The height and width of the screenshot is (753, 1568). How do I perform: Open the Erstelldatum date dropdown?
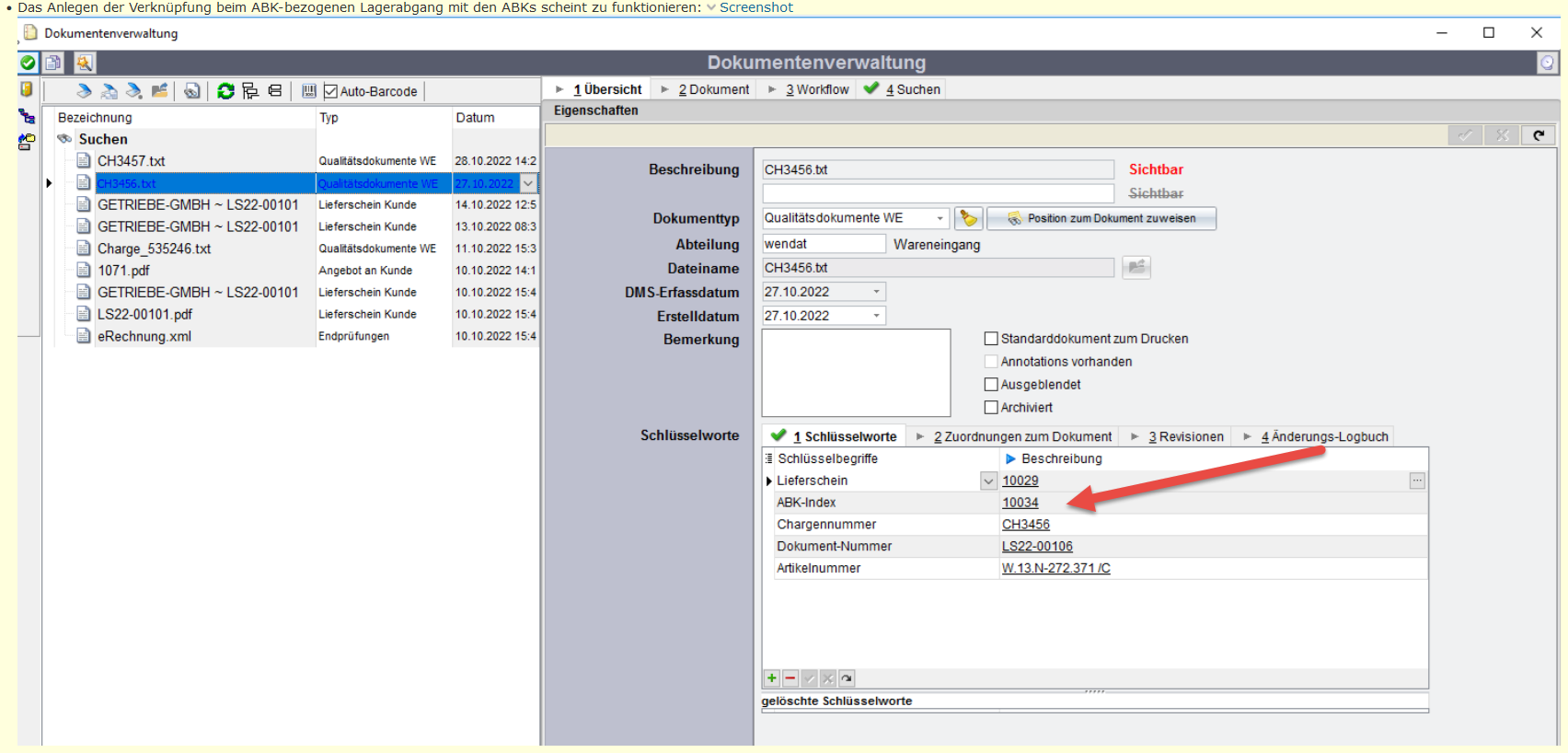pyautogui.click(x=876, y=316)
